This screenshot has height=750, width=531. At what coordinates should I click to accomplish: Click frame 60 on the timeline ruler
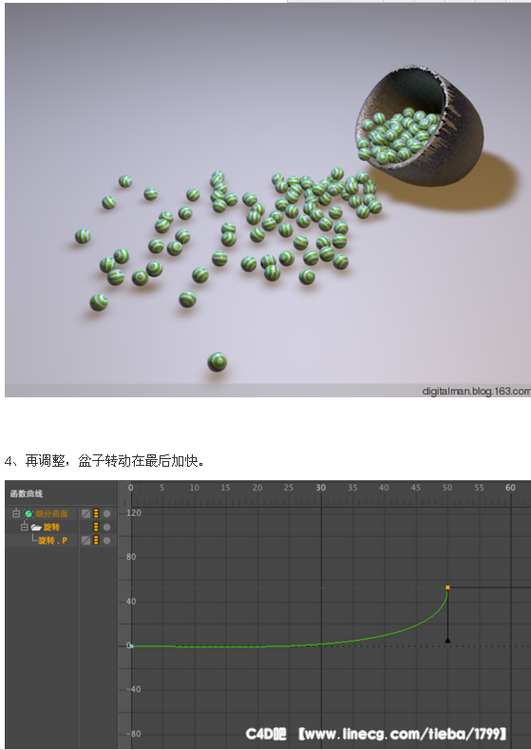510,487
